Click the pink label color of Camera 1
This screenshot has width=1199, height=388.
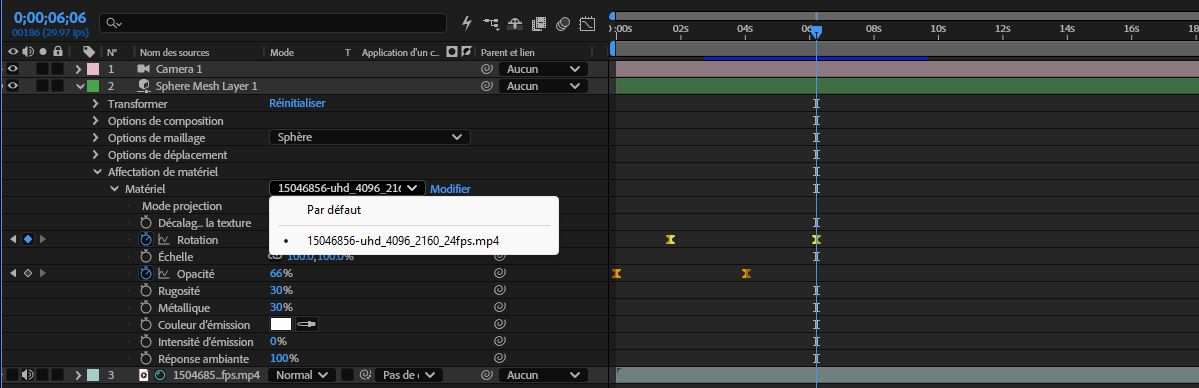(93, 69)
